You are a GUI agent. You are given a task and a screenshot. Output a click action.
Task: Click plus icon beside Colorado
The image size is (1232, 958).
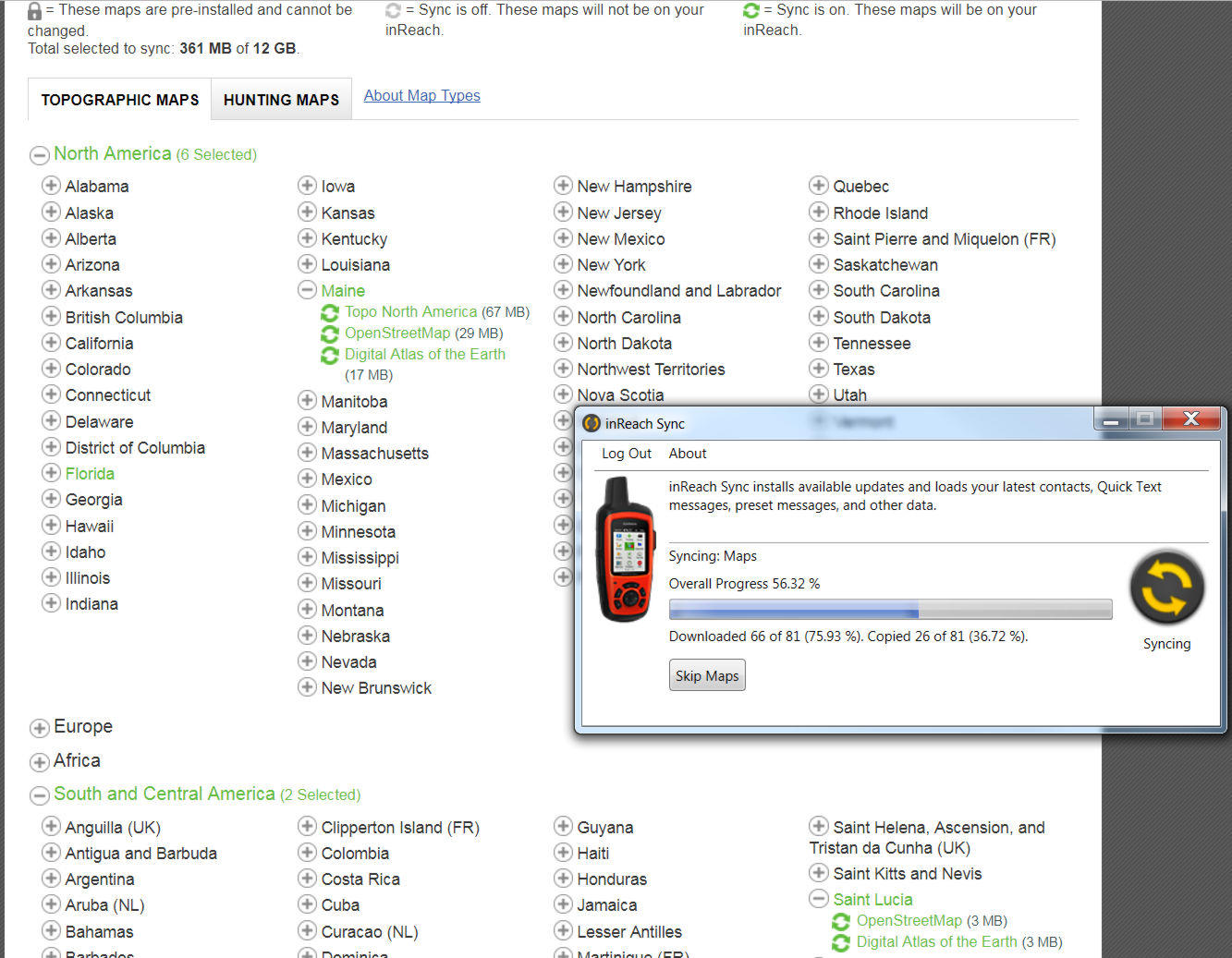[51, 368]
